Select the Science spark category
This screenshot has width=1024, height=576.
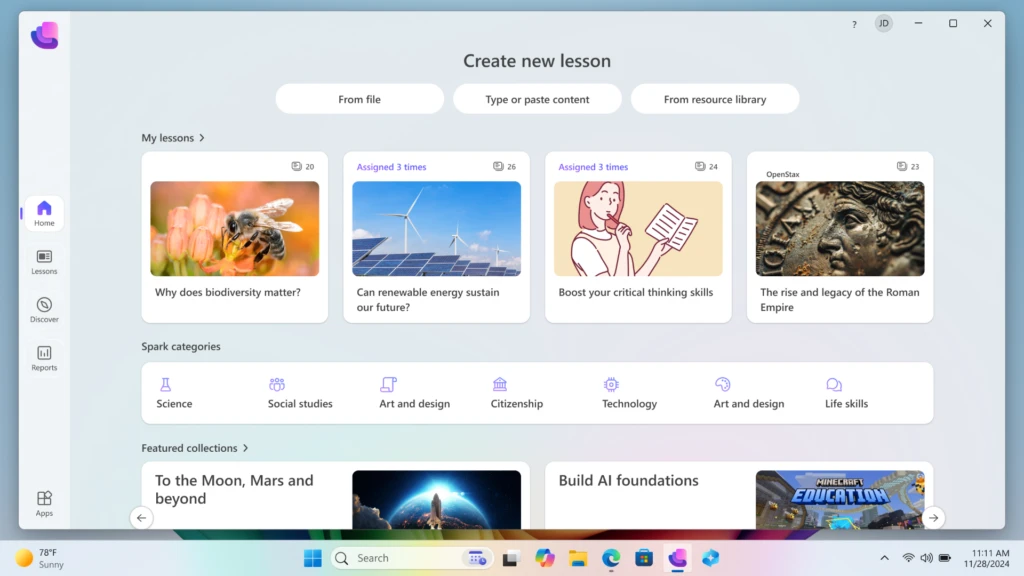pyautogui.click(x=173, y=392)
